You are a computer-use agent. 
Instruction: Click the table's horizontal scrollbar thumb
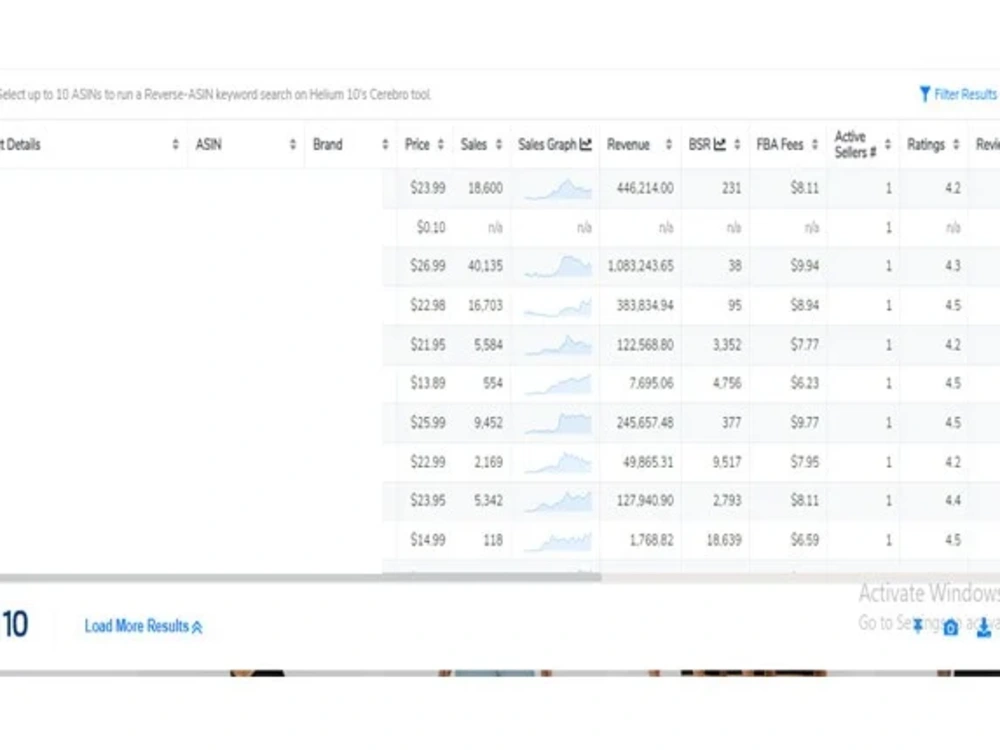click(x=300, y=577)
